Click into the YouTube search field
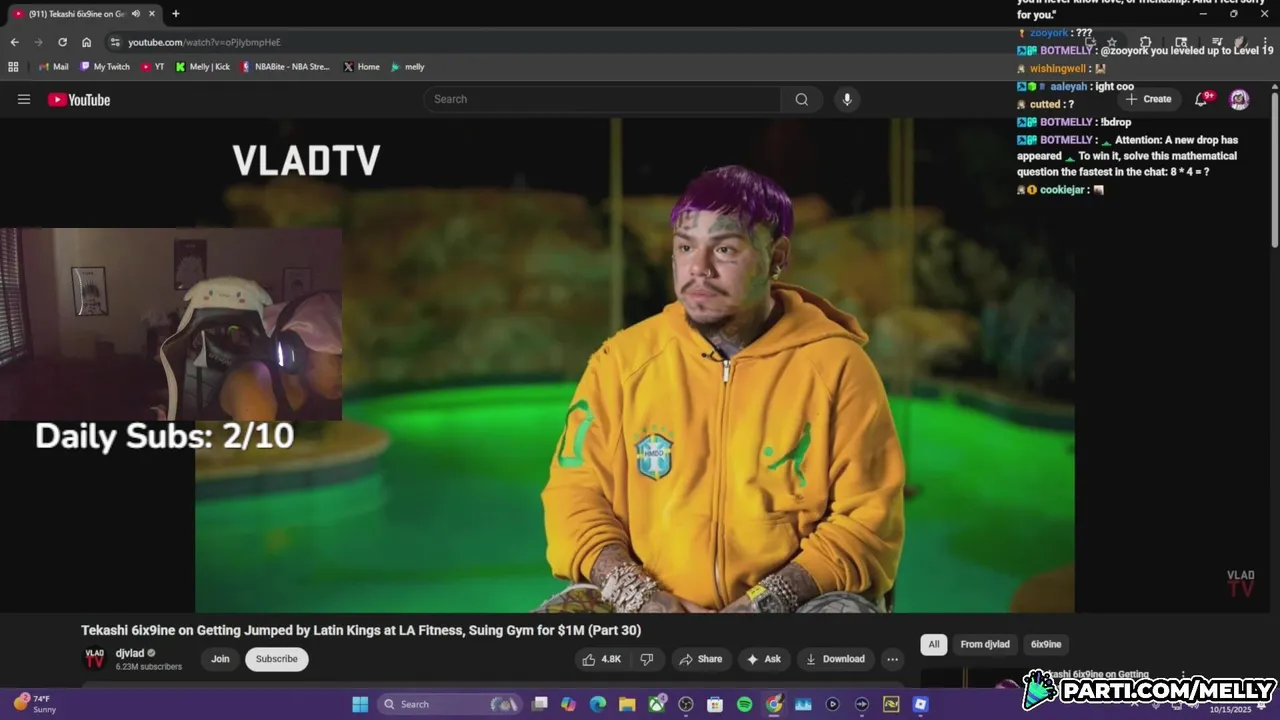This screenshot has width=1280, height=720. tap(602, 99)
